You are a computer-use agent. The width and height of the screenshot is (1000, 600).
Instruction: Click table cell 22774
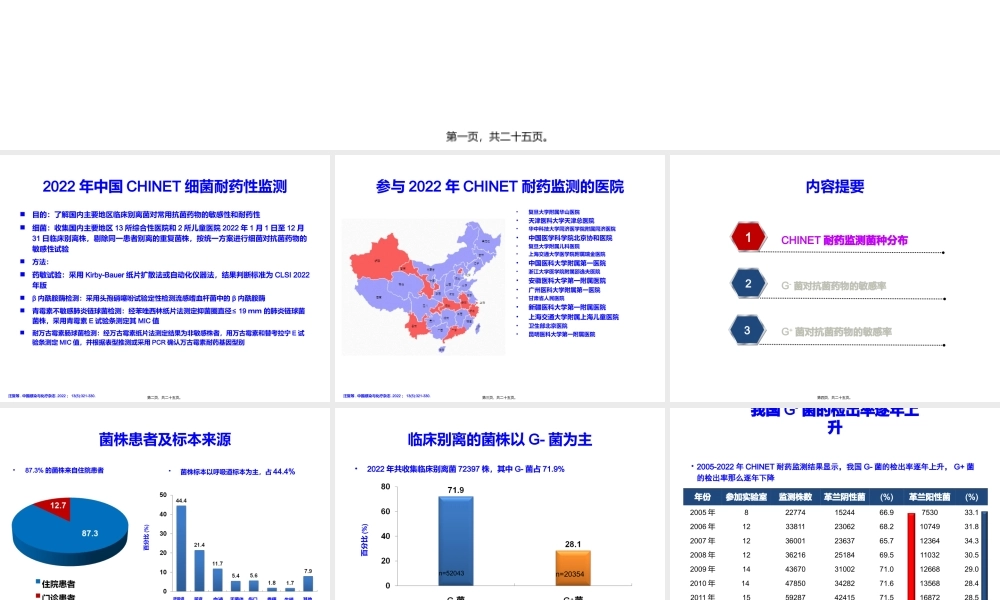(x=795, y=512)
